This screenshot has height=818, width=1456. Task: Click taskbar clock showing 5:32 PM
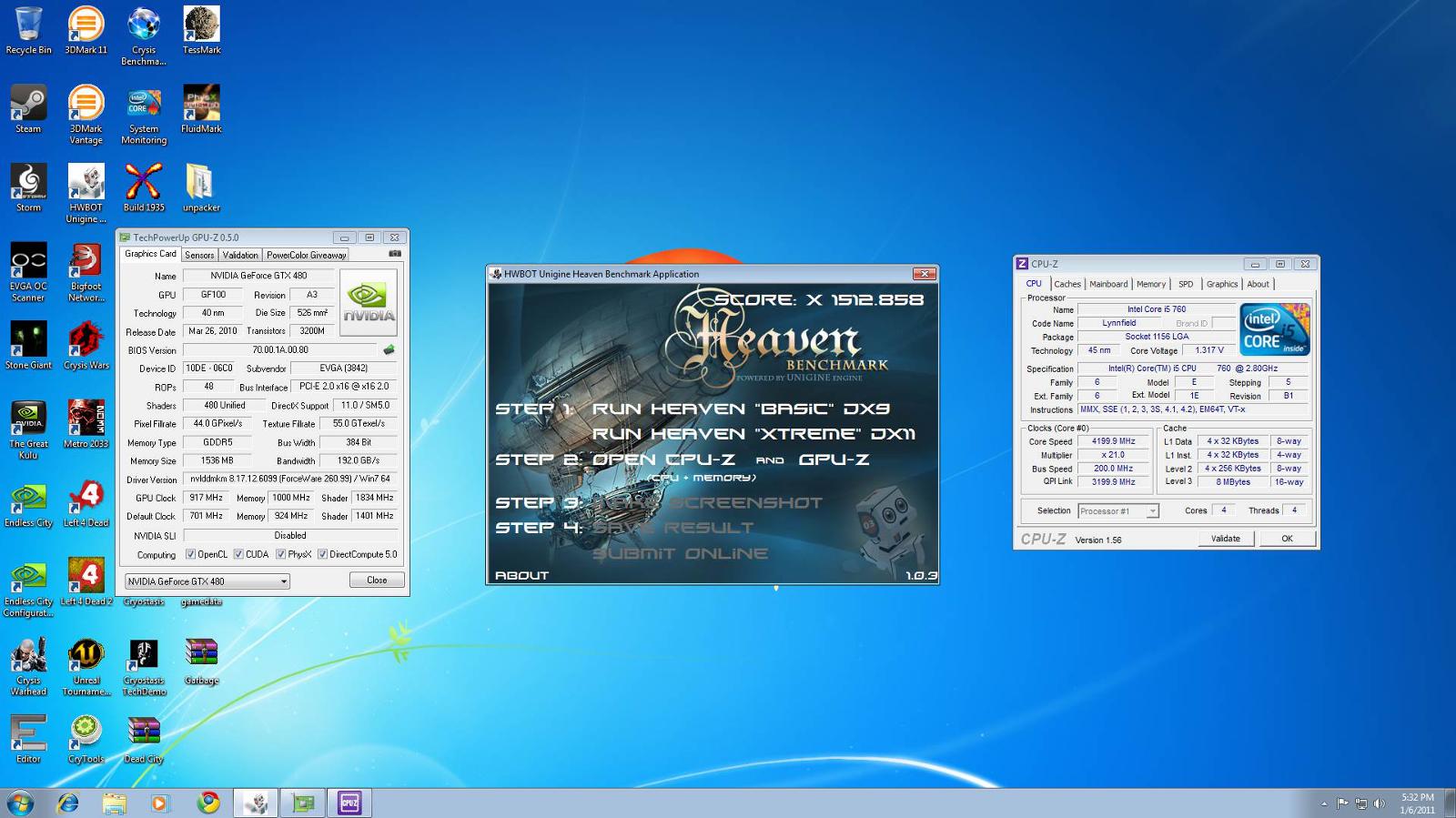tap(1418, 803)
